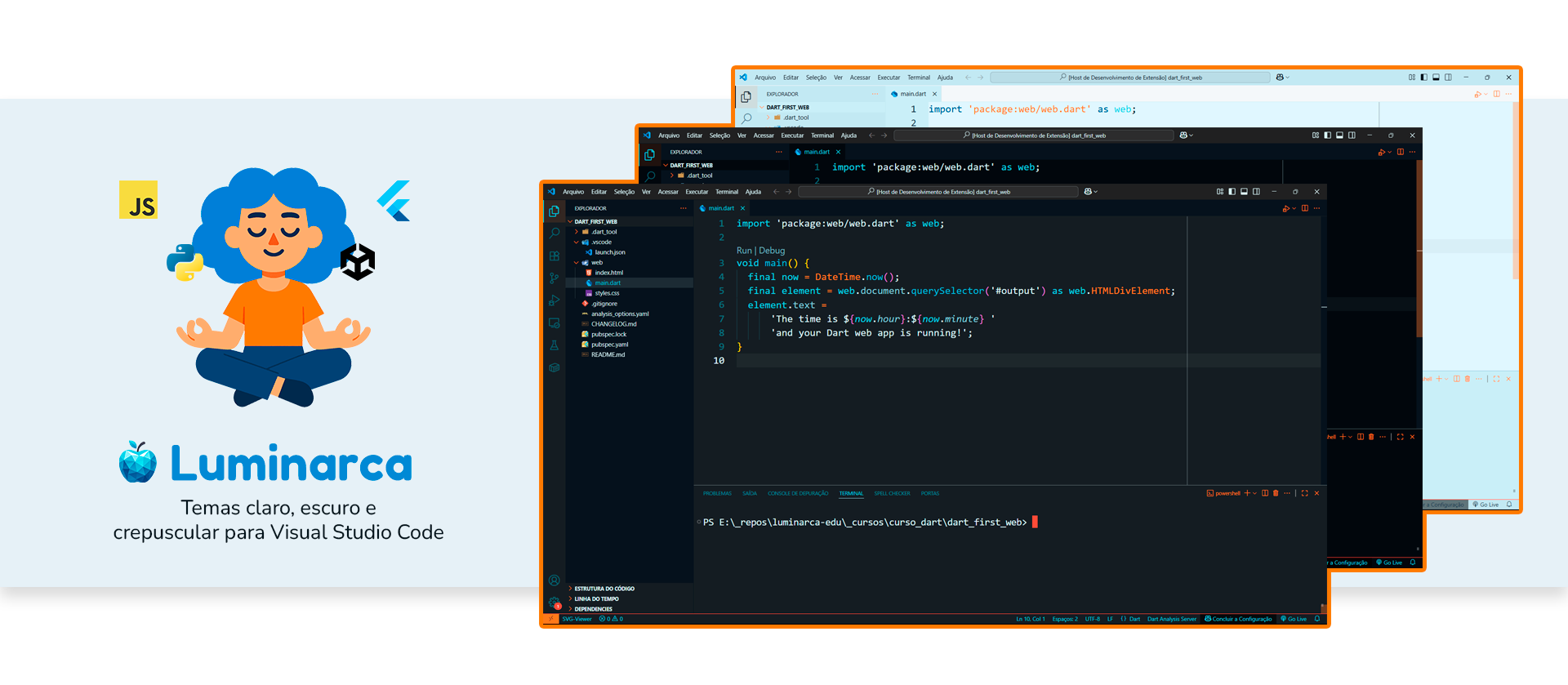Open the editor More Actions ellipsis in the front window

click(1316, 208)
